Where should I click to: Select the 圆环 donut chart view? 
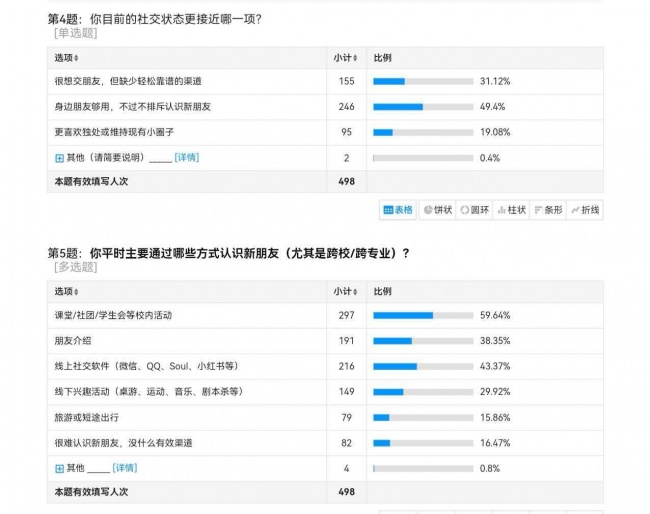[474, 210]
